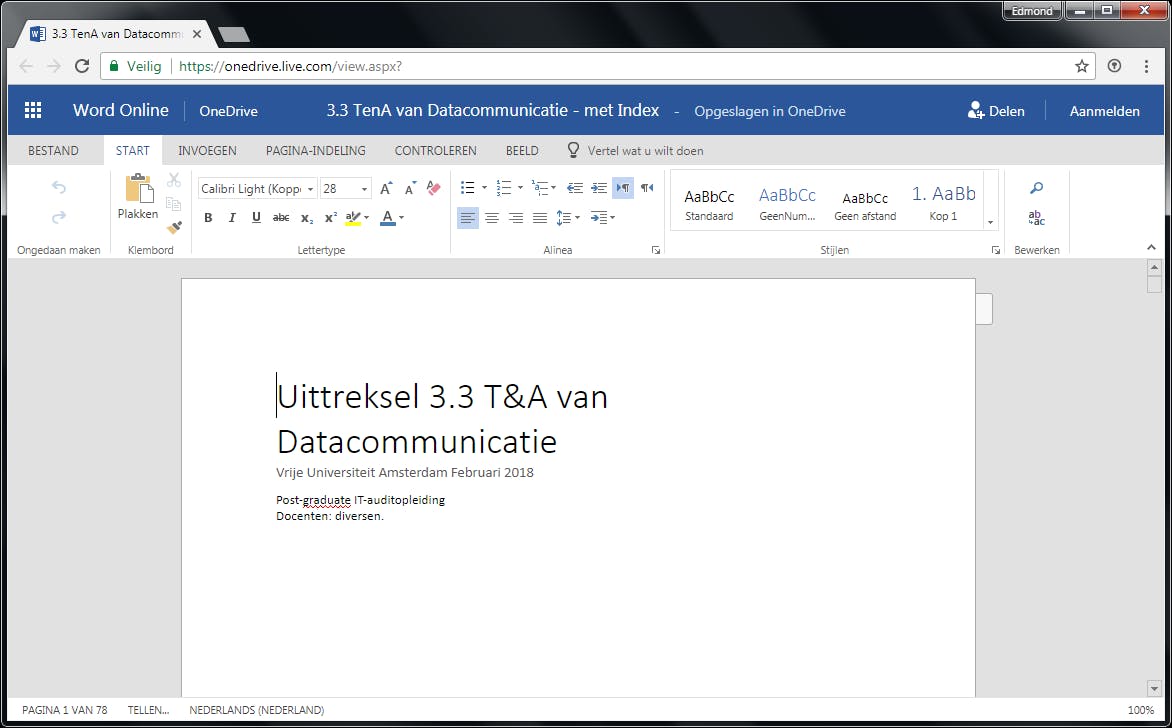Select the Format Painter brush icon
The width and height of the screenshot is (1172, 728).
click(173, 226)
